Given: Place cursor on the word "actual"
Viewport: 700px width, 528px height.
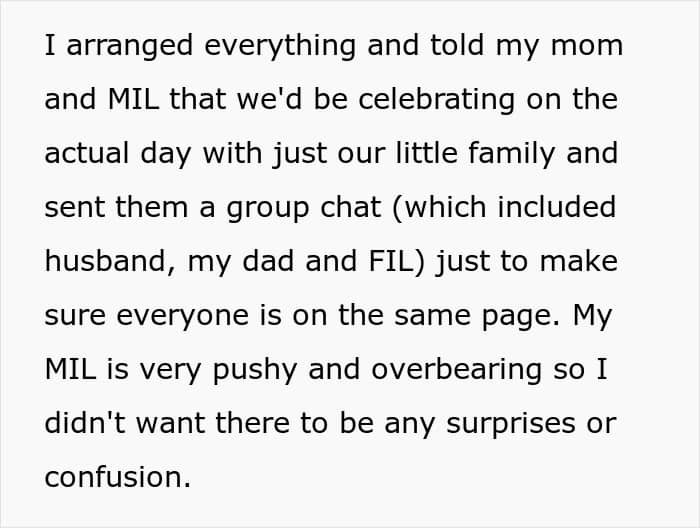Looking at the screenshot, I should [x=87, y=153].
